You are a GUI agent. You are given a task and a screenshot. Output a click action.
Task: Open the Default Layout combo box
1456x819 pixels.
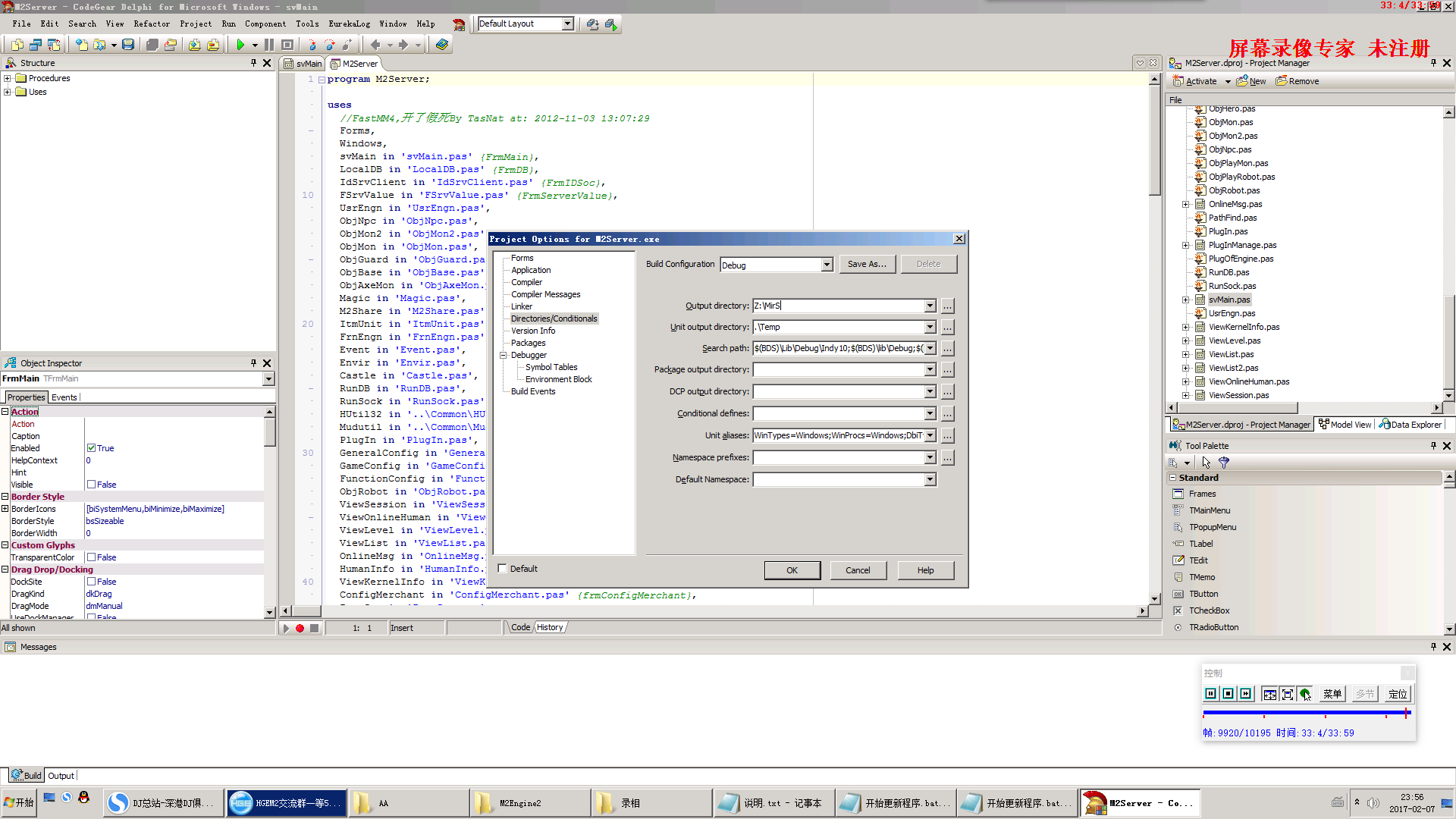[x=526, y=24]
